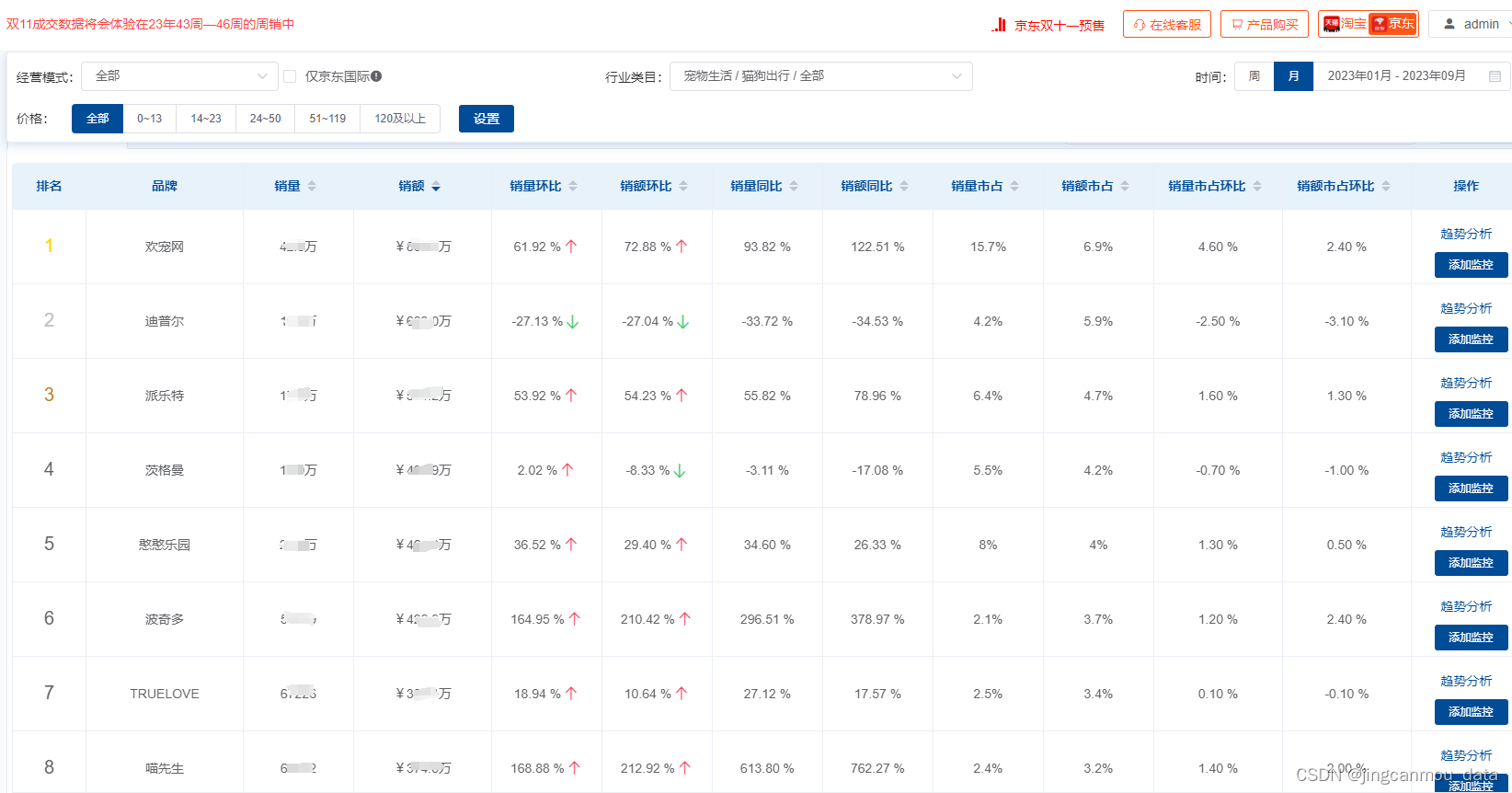Open the calendar icon in date range
This screenshot has width=1512, height=793.
[x=1495, y=76]
